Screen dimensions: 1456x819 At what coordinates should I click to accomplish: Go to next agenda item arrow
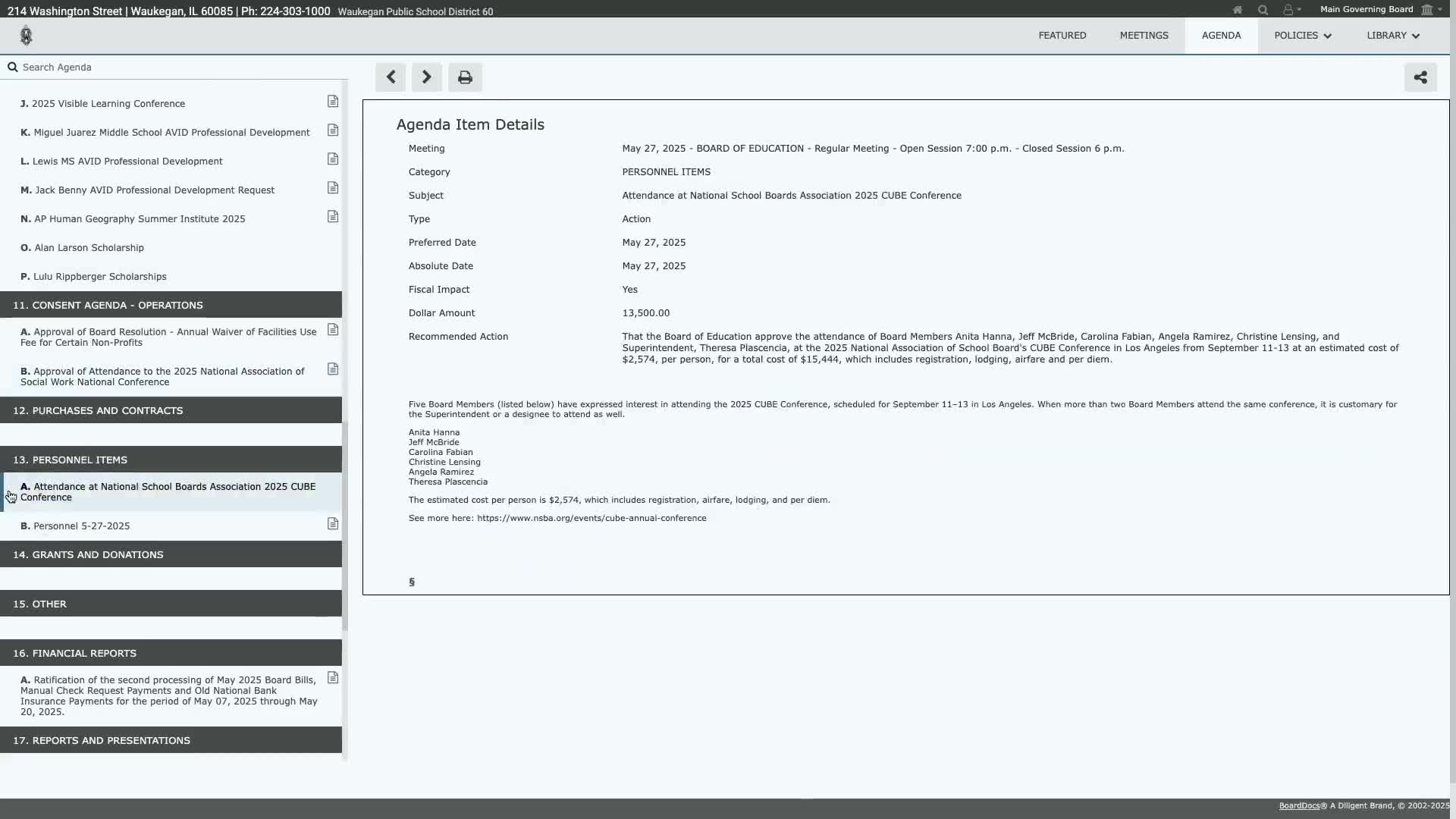pyautogui.click(x=427, y=77)
